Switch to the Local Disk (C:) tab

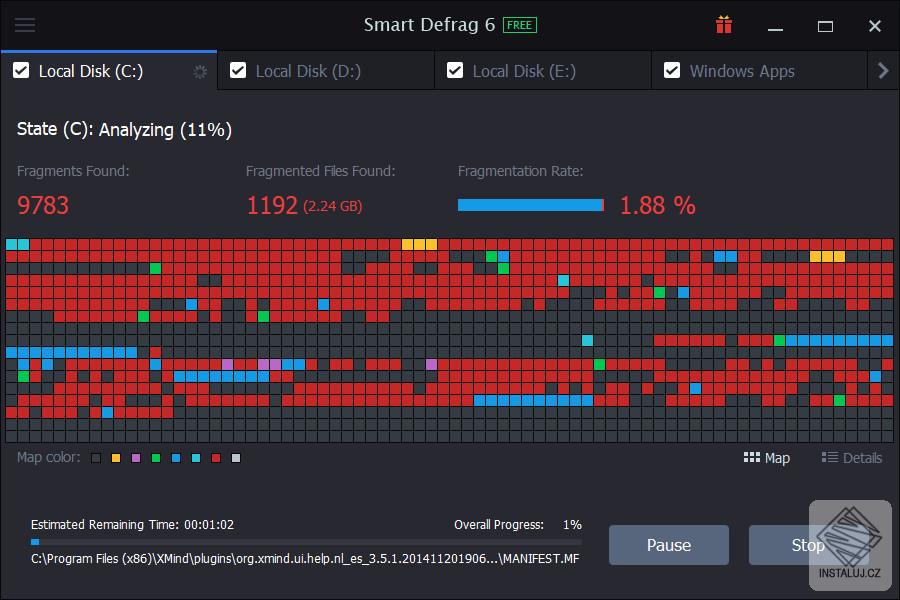[x=109, y=71]
